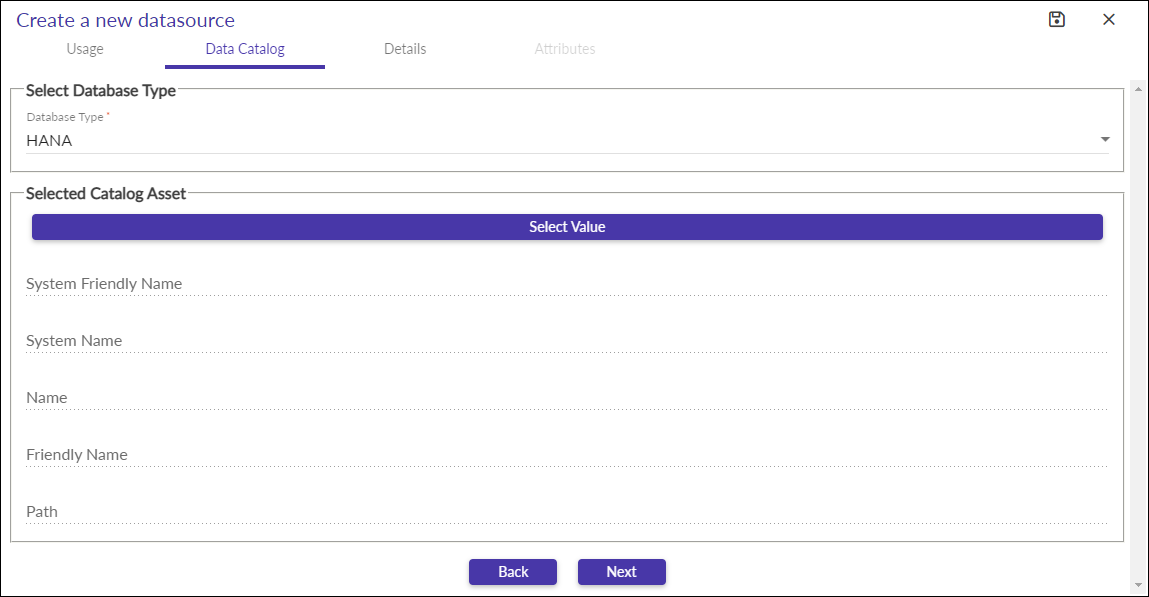
Task: Switch to the Usage tab
Action: (x=85, y=49)
